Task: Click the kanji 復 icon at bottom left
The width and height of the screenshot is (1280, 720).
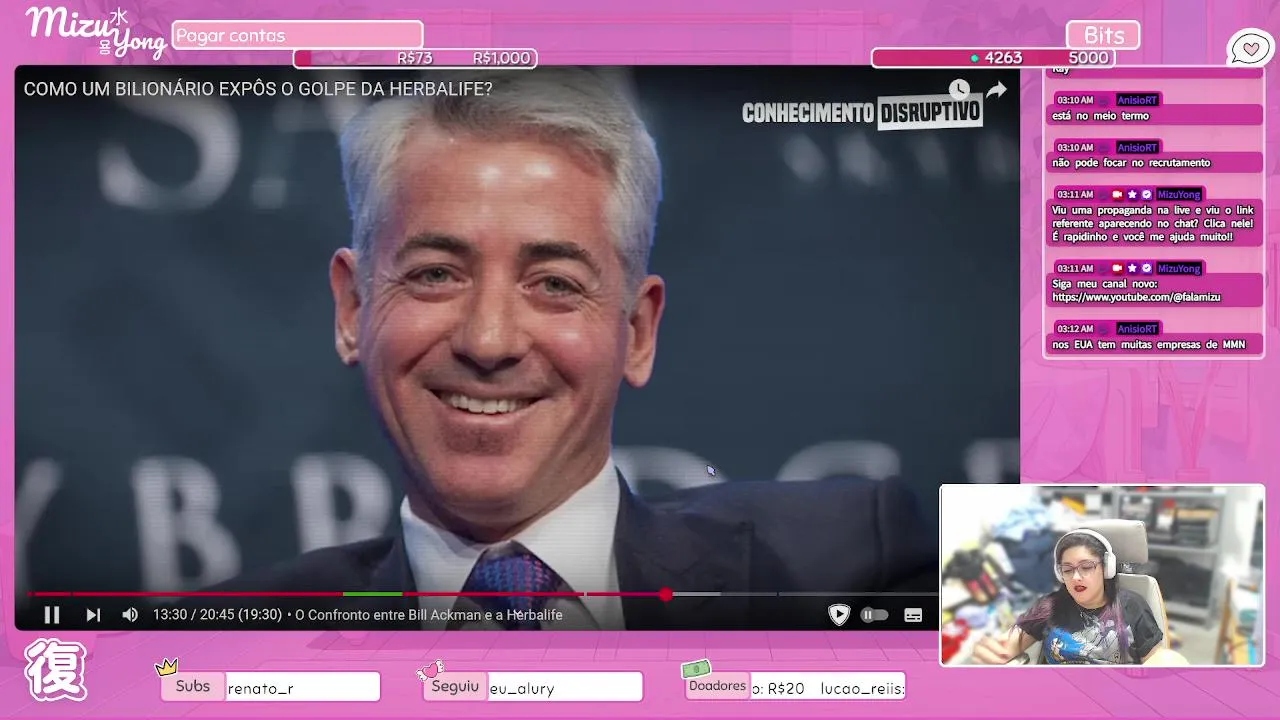Action: 56,670
